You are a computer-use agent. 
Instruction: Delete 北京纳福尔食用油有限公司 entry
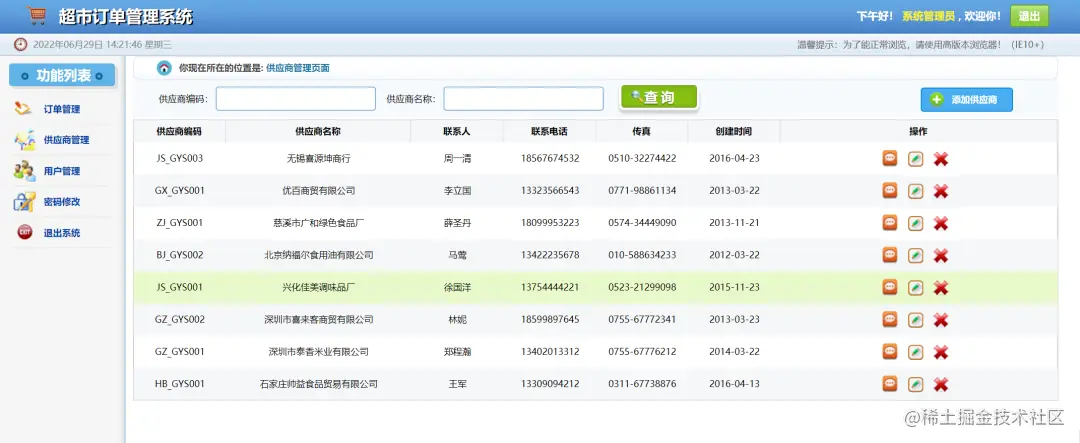[941, 256]
